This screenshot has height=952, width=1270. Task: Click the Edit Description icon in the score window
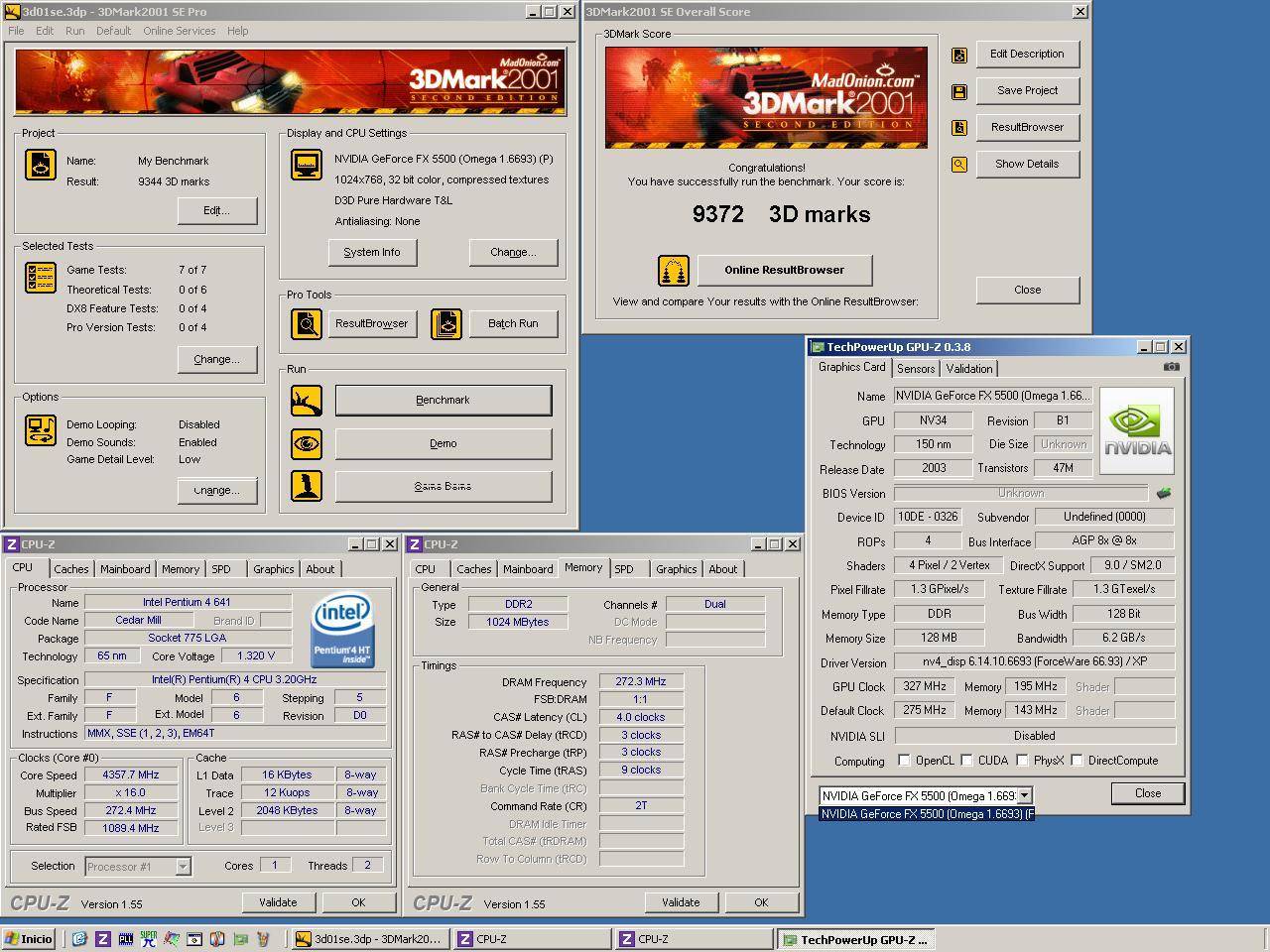tap(959, 56)
